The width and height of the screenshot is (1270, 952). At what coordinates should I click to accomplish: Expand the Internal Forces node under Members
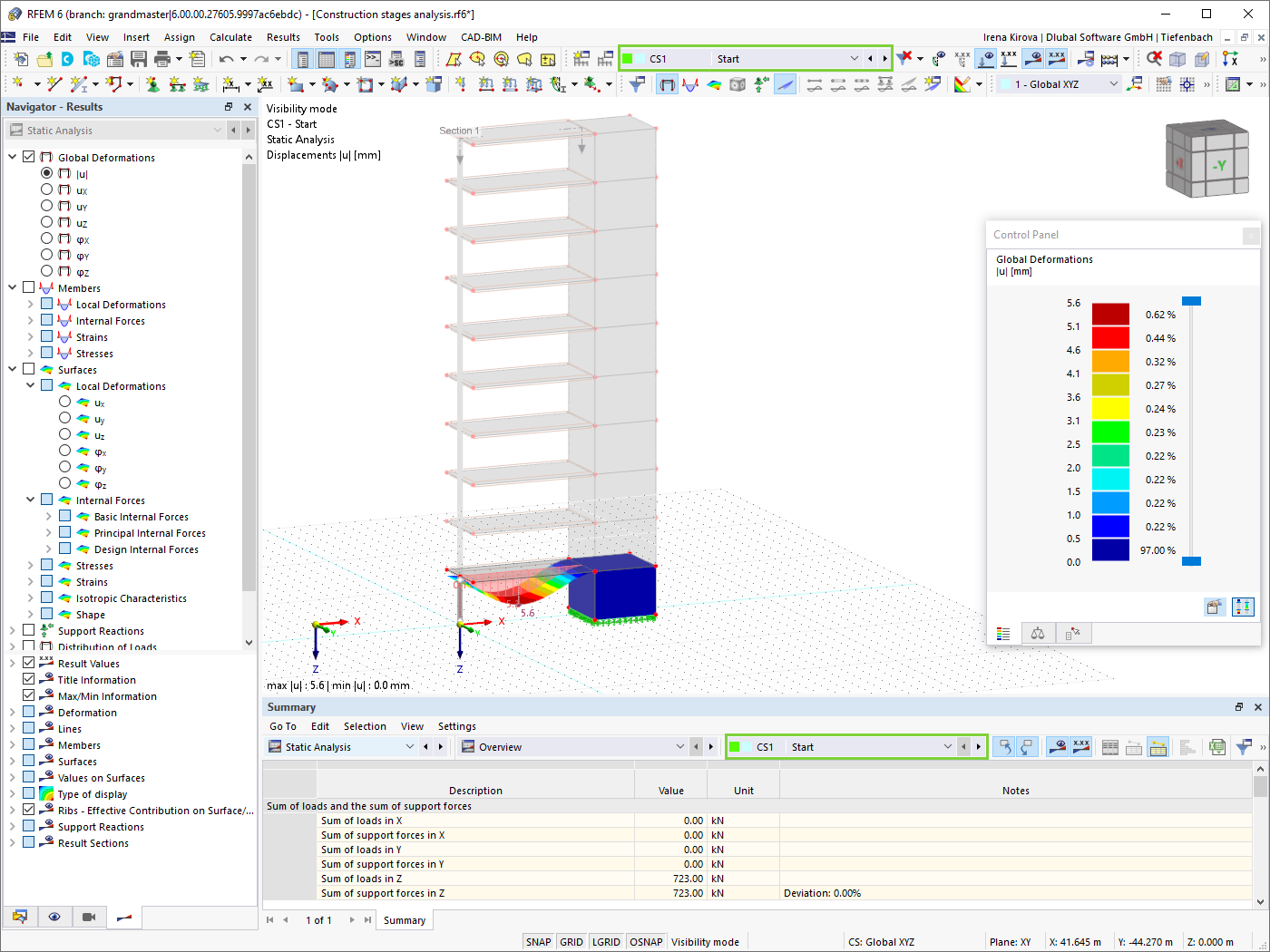(x=31, y=320)
